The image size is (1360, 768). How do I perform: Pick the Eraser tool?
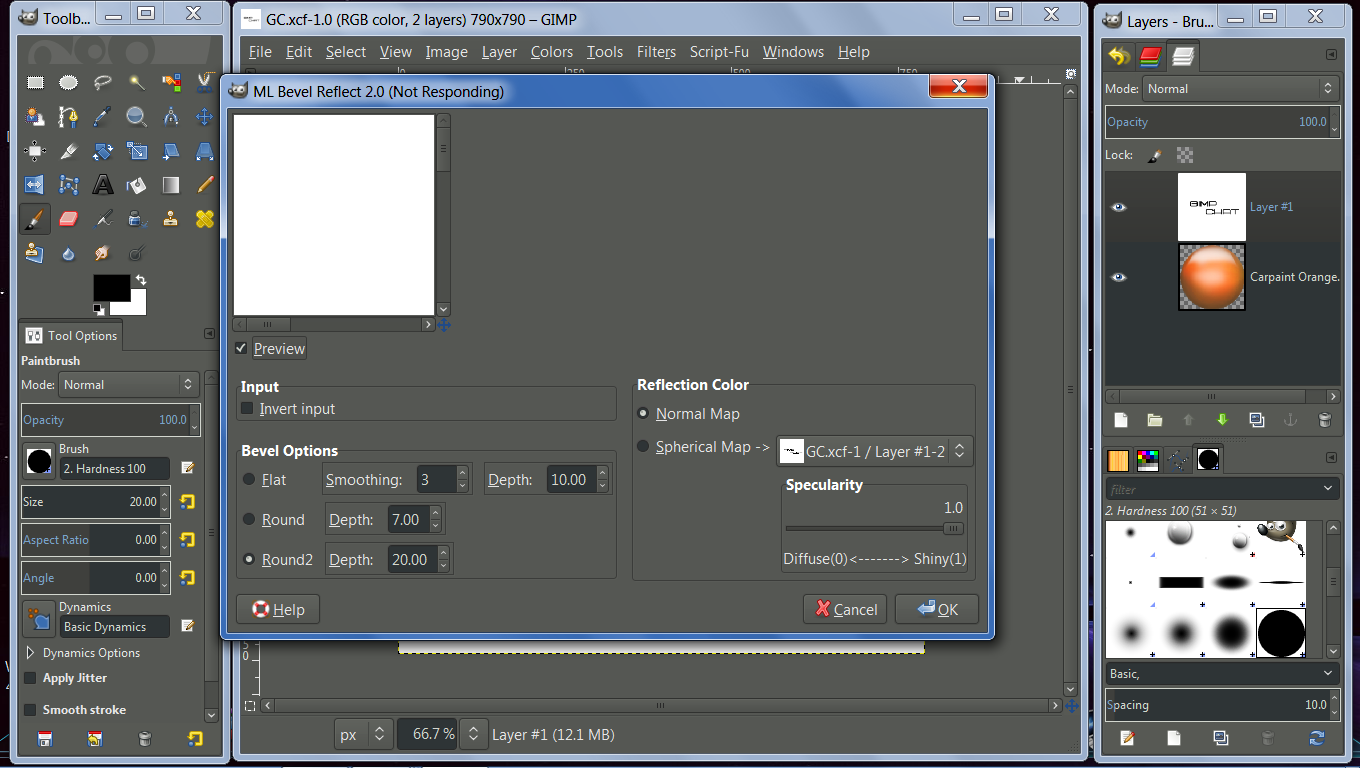tap(69, 219)
